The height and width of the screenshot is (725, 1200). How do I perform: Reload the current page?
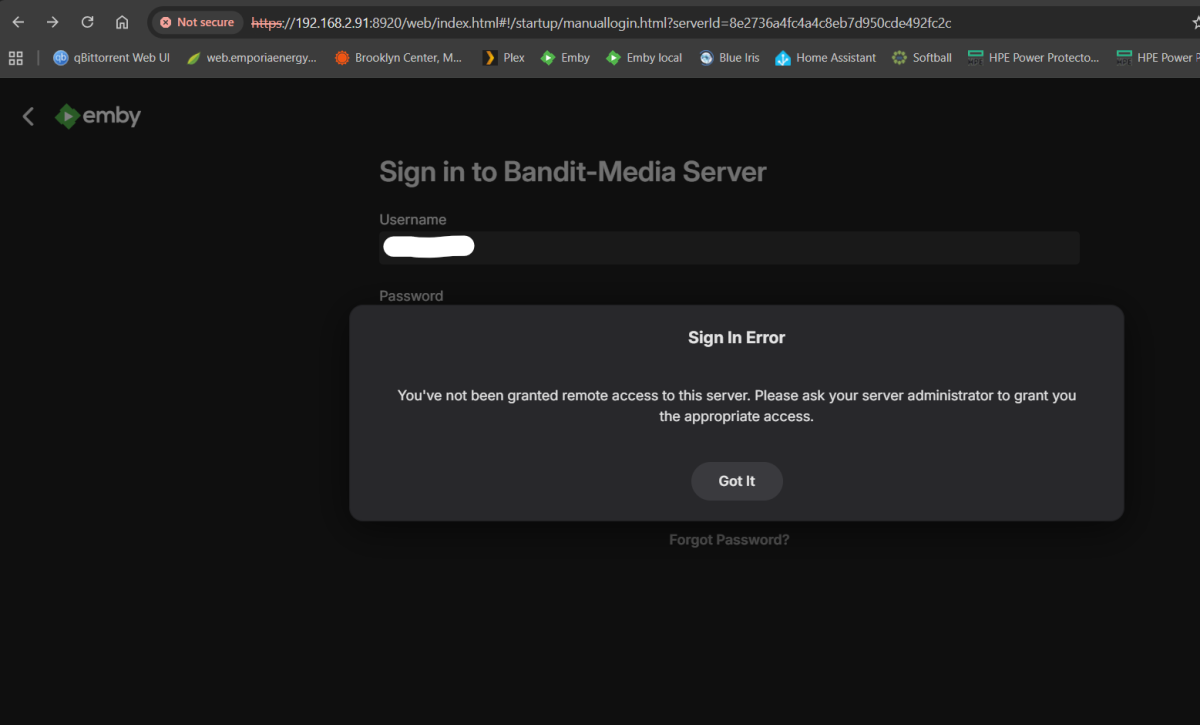[87, 22]
